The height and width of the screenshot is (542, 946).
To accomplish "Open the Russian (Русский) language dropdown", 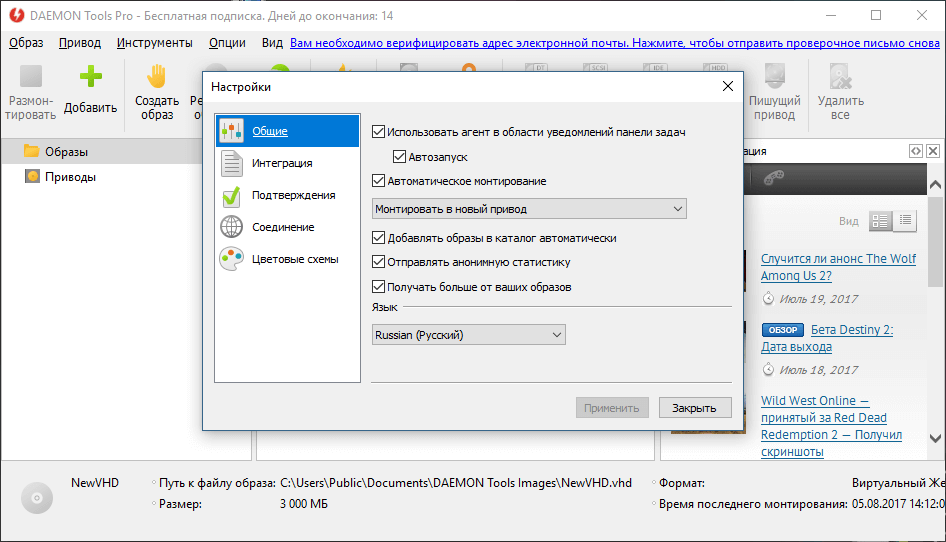I will pos(469,335).
